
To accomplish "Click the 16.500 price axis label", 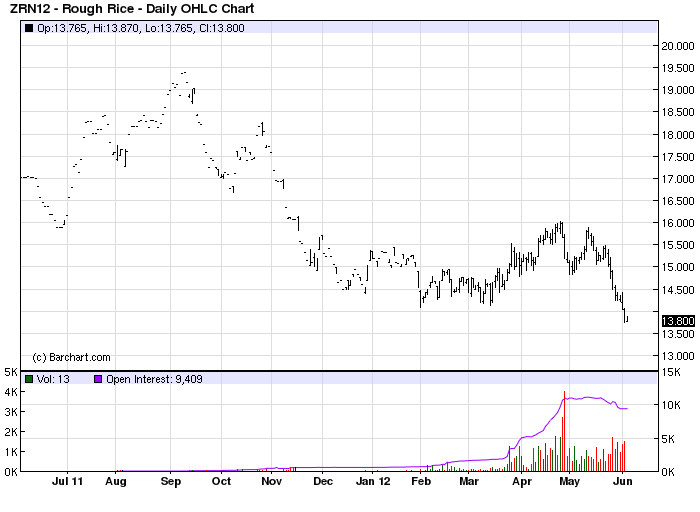I will coord(678,201).
